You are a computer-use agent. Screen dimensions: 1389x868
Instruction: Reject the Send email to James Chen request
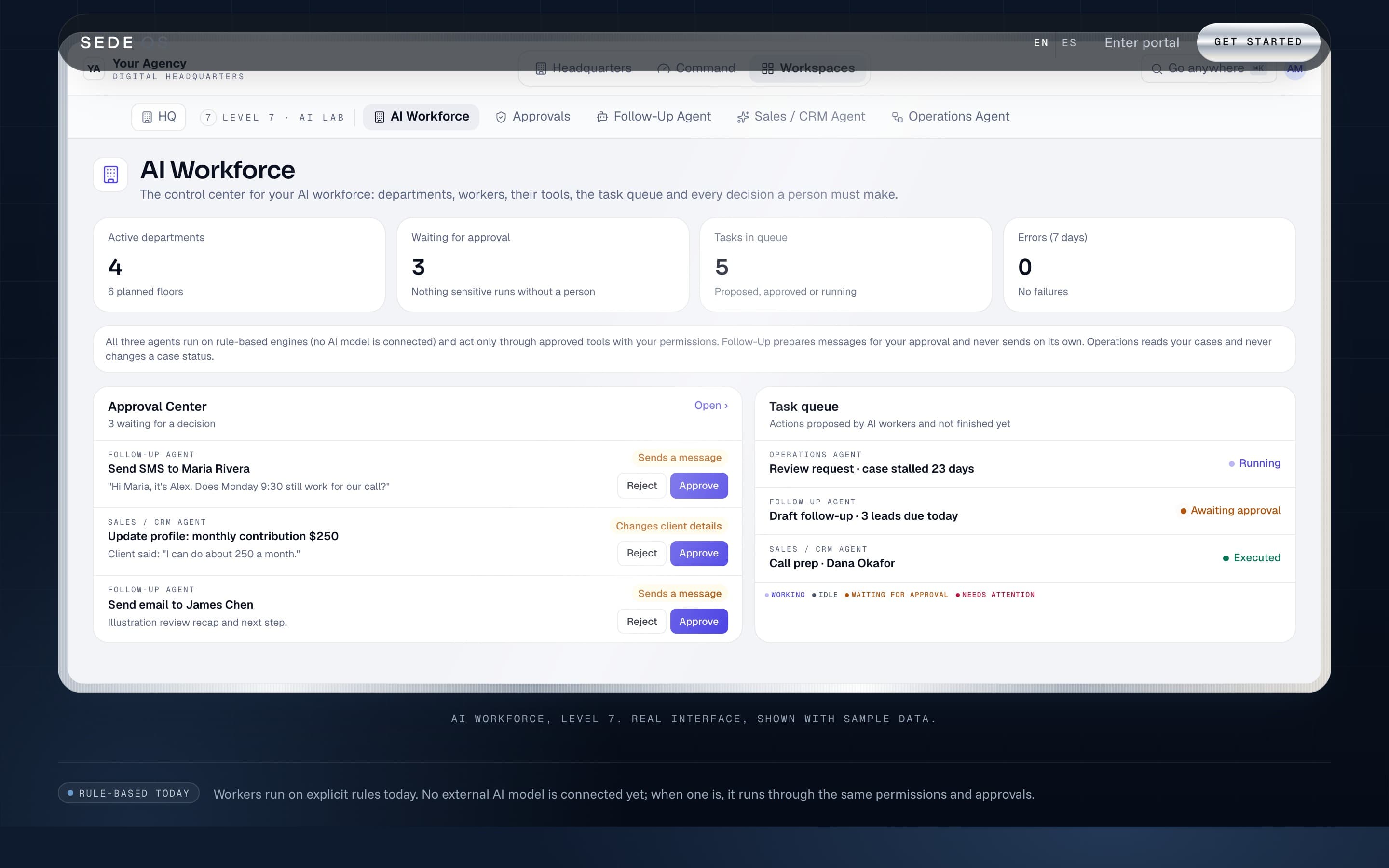[642, 621]
